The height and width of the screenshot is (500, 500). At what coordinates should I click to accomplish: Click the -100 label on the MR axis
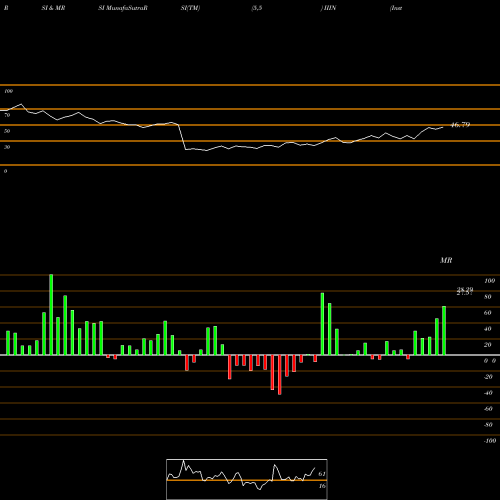pos(490,441)
